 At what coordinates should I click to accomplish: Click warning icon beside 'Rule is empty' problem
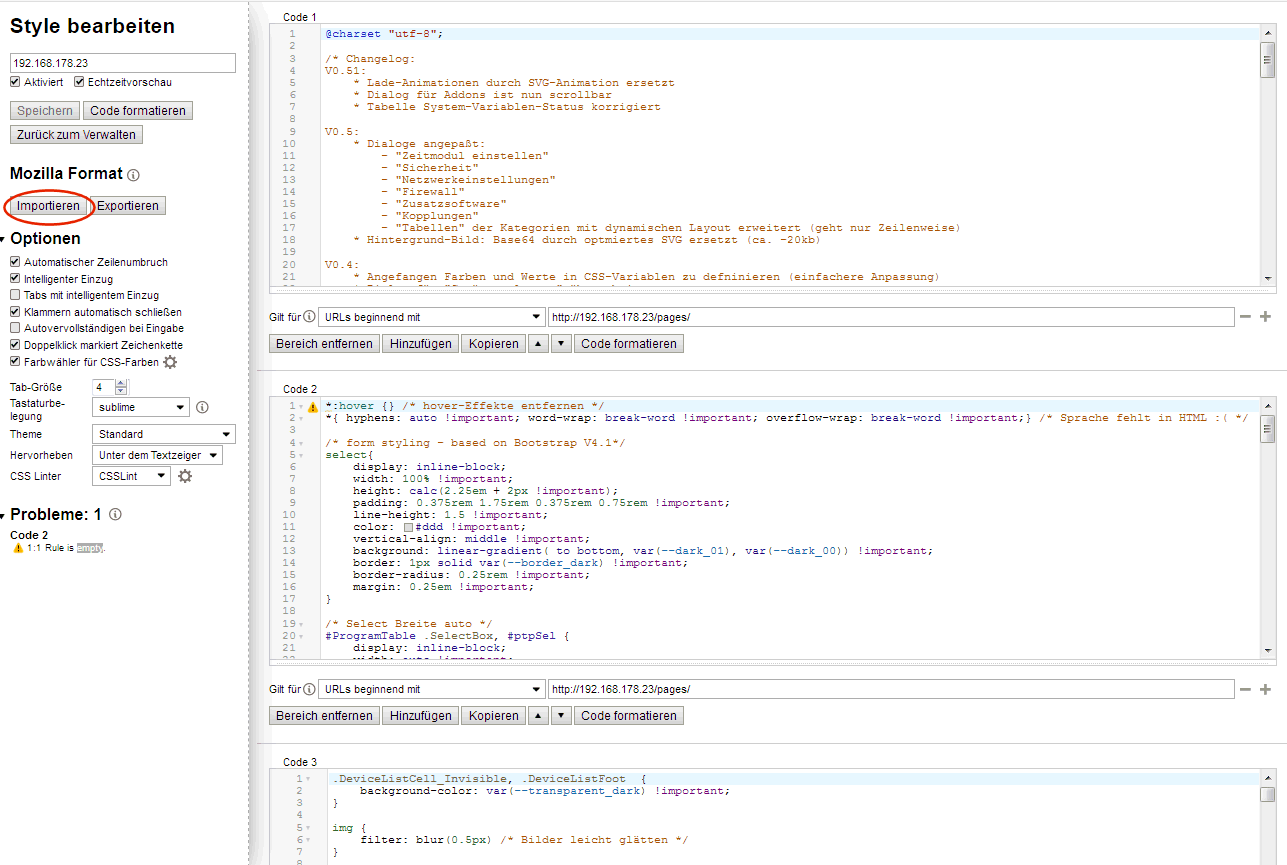[x=18, y=548]
